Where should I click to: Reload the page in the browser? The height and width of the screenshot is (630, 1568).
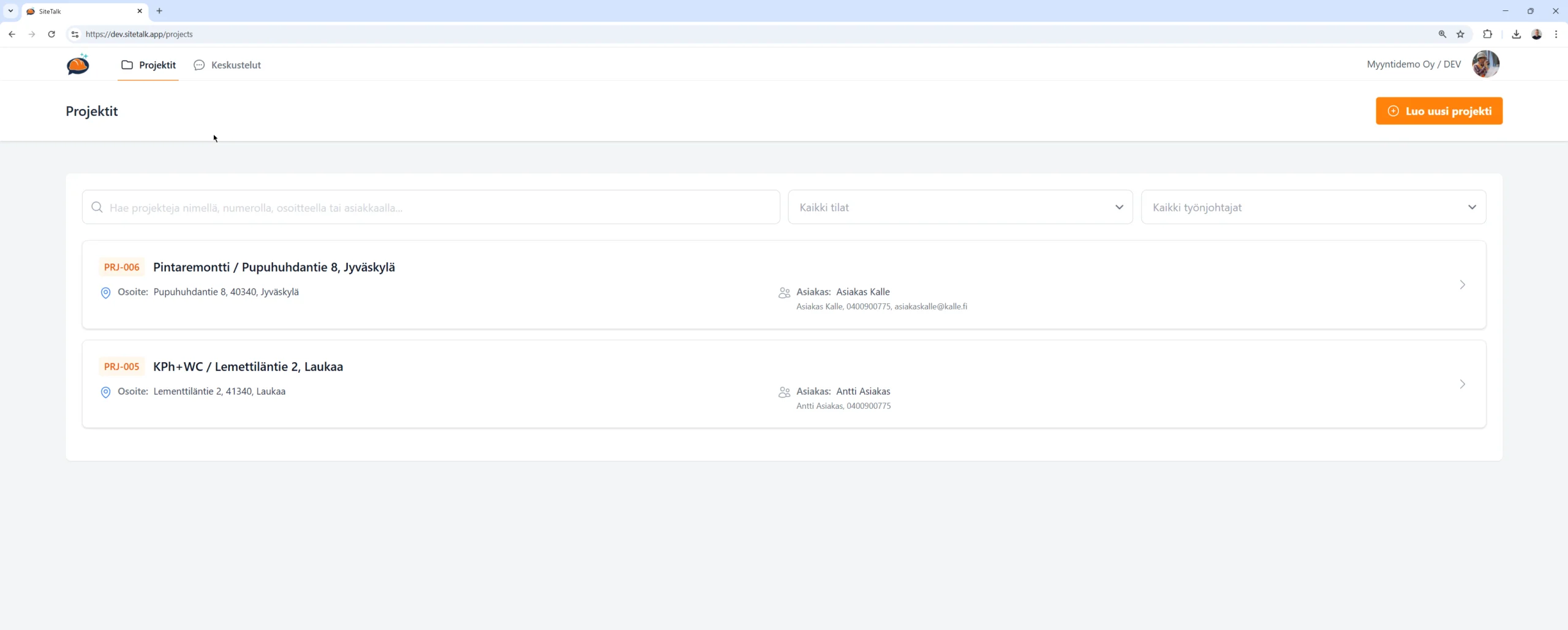coord(51,34)
